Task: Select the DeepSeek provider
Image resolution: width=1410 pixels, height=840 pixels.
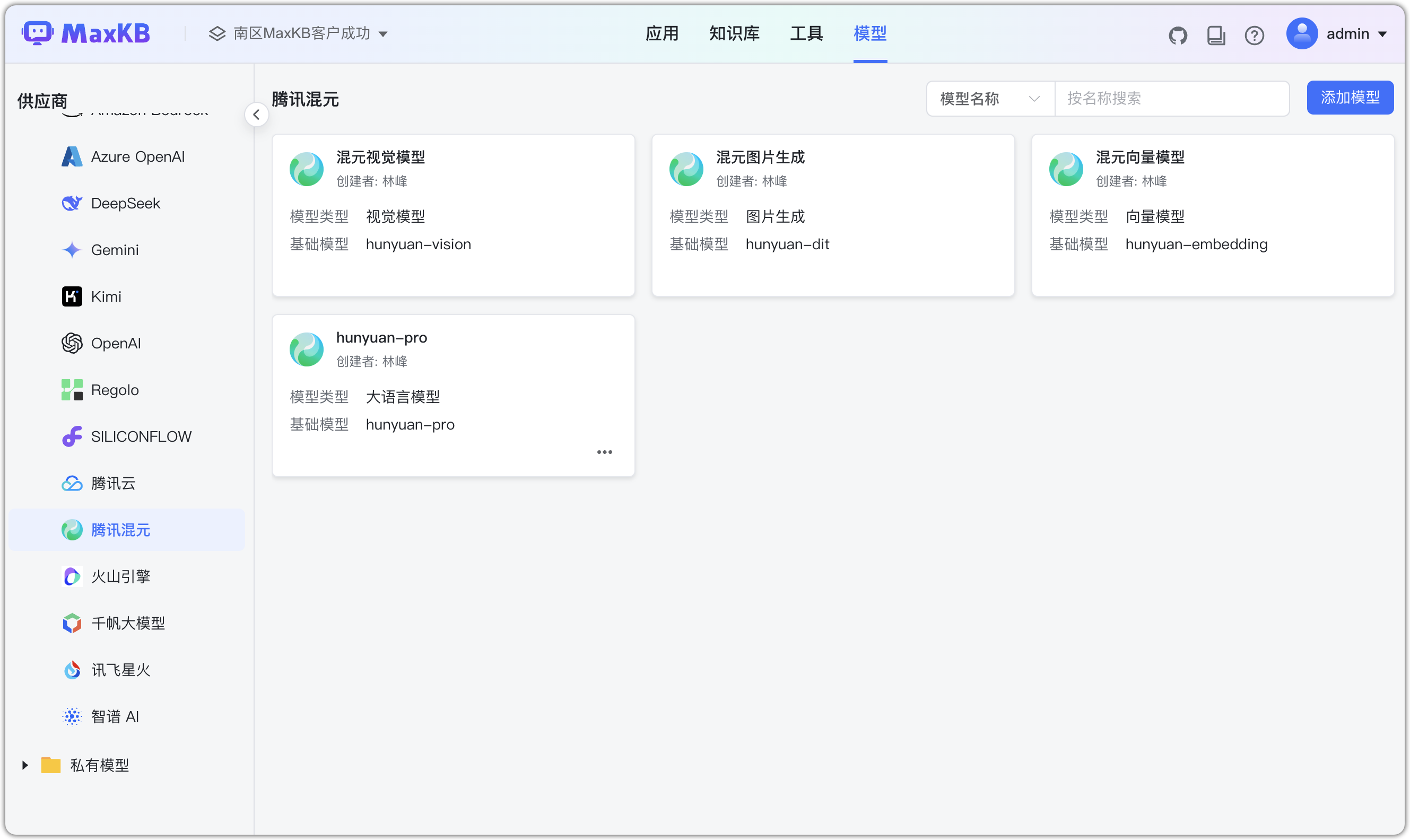Action: [127, 203]
